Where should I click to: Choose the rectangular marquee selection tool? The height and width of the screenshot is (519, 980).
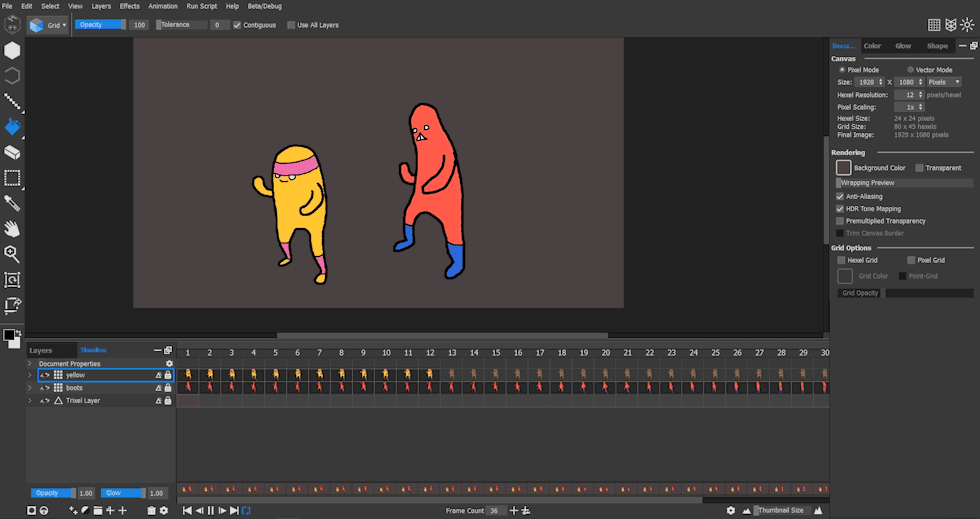tap(13, 178)
